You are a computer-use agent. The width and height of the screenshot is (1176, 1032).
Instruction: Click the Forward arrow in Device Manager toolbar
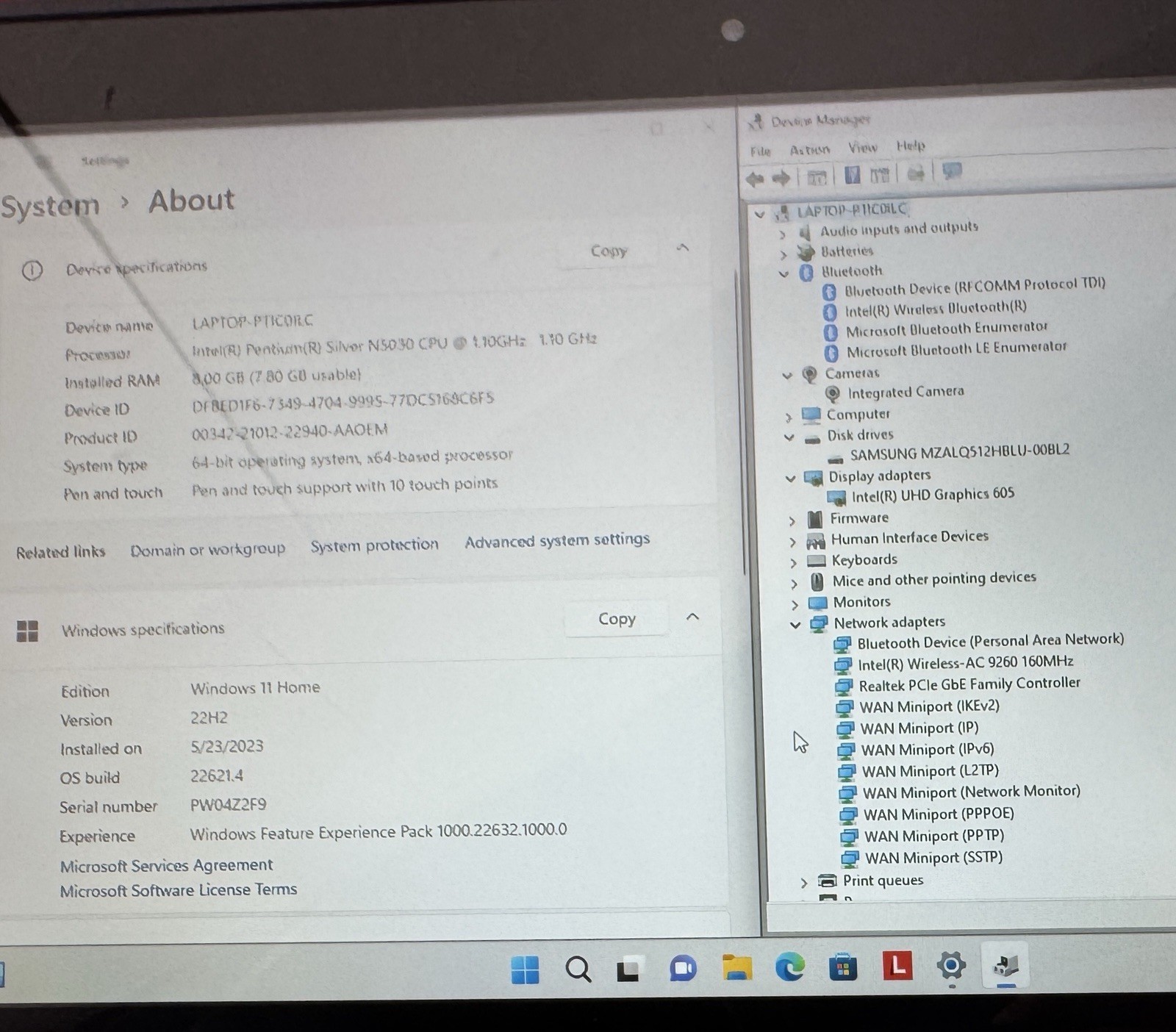tap(781, 178)
